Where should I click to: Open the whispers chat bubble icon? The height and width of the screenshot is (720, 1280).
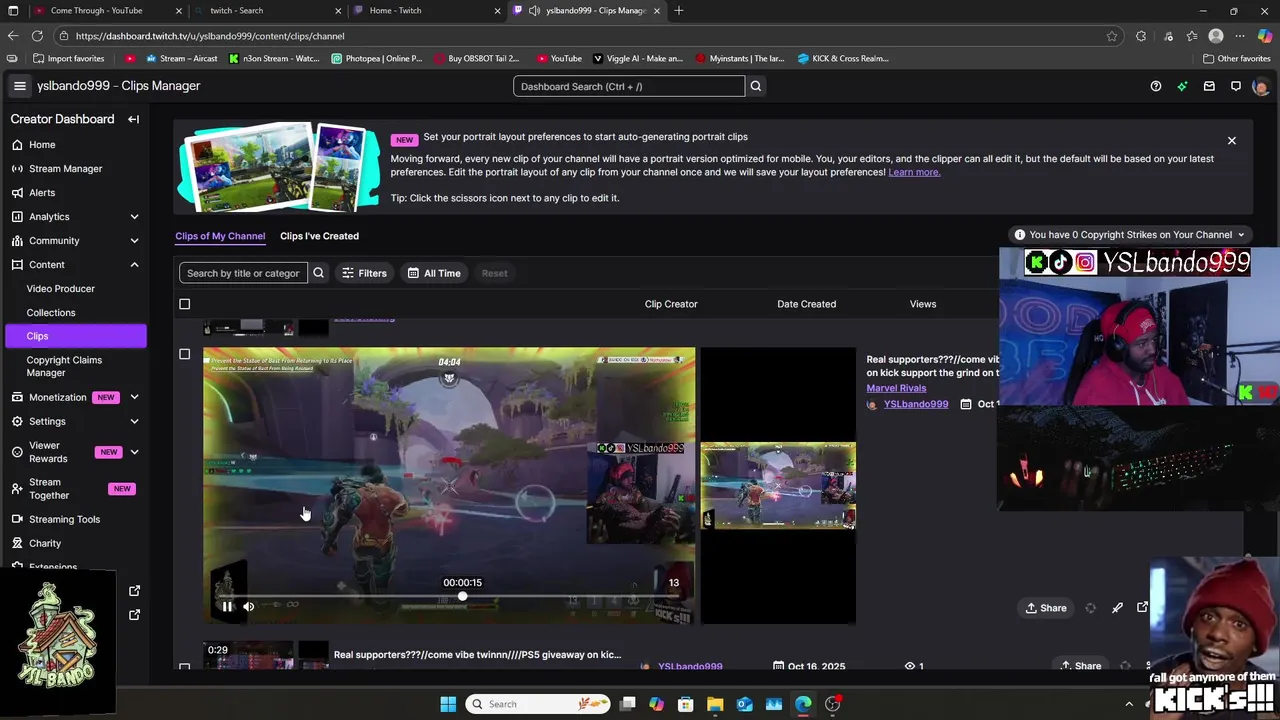tap(1236, 86)
